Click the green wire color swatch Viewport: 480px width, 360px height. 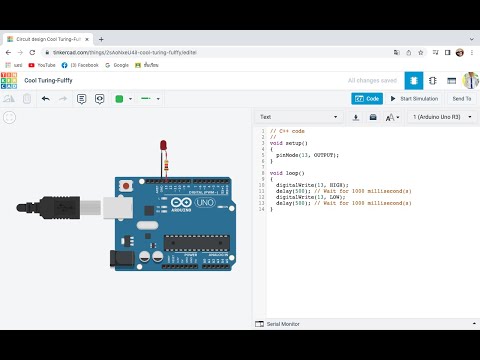(119, 99)
